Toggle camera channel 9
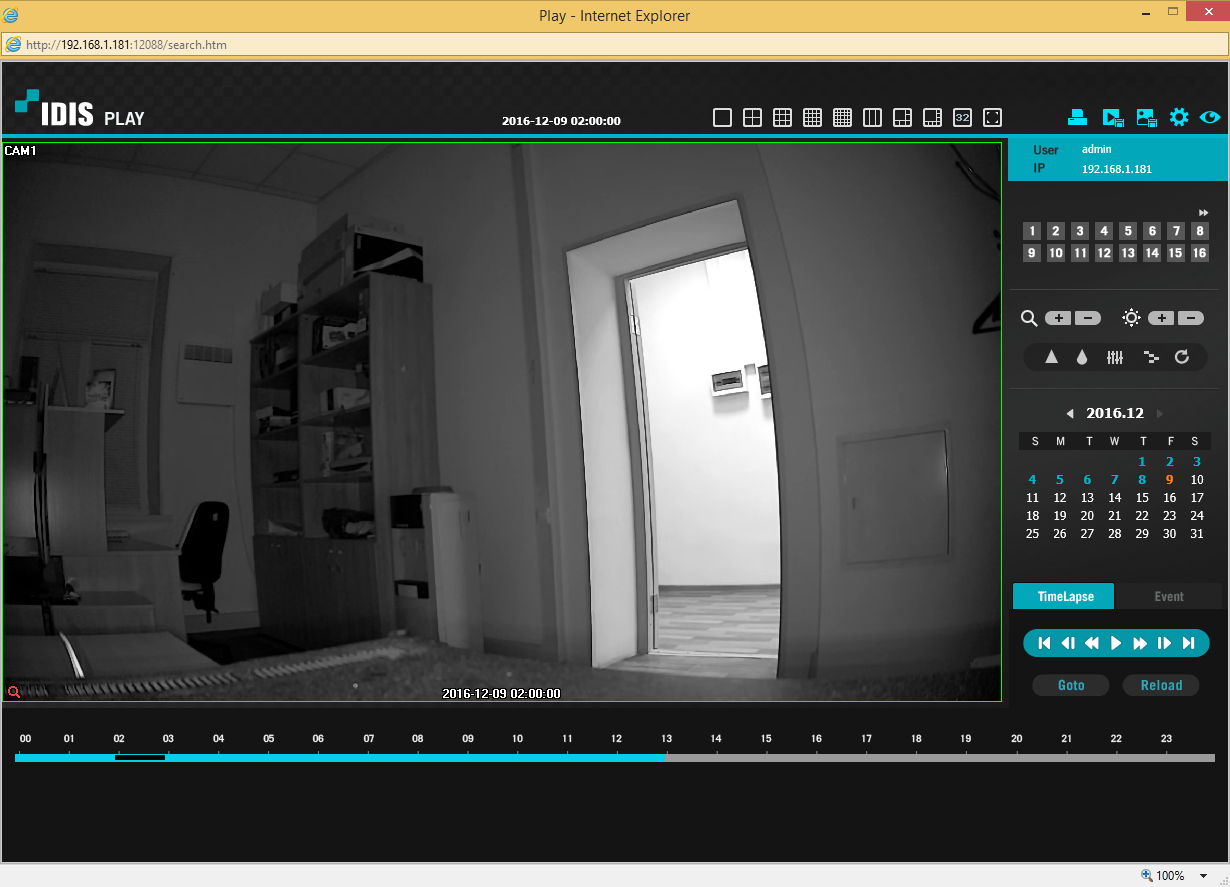Image resolution: width=1230 pixels, height=887 pixels. [x=1032, y=253]
